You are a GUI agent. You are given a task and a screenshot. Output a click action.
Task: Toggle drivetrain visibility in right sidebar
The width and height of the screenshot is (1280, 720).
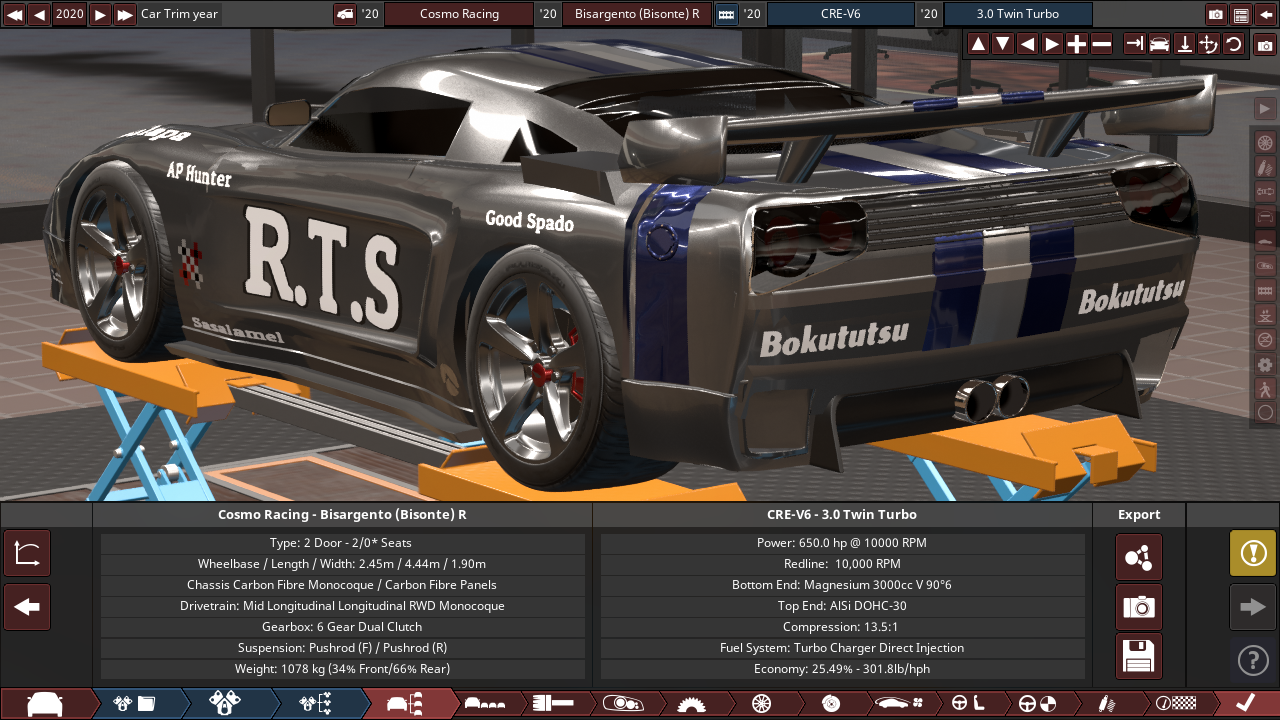1265,191
